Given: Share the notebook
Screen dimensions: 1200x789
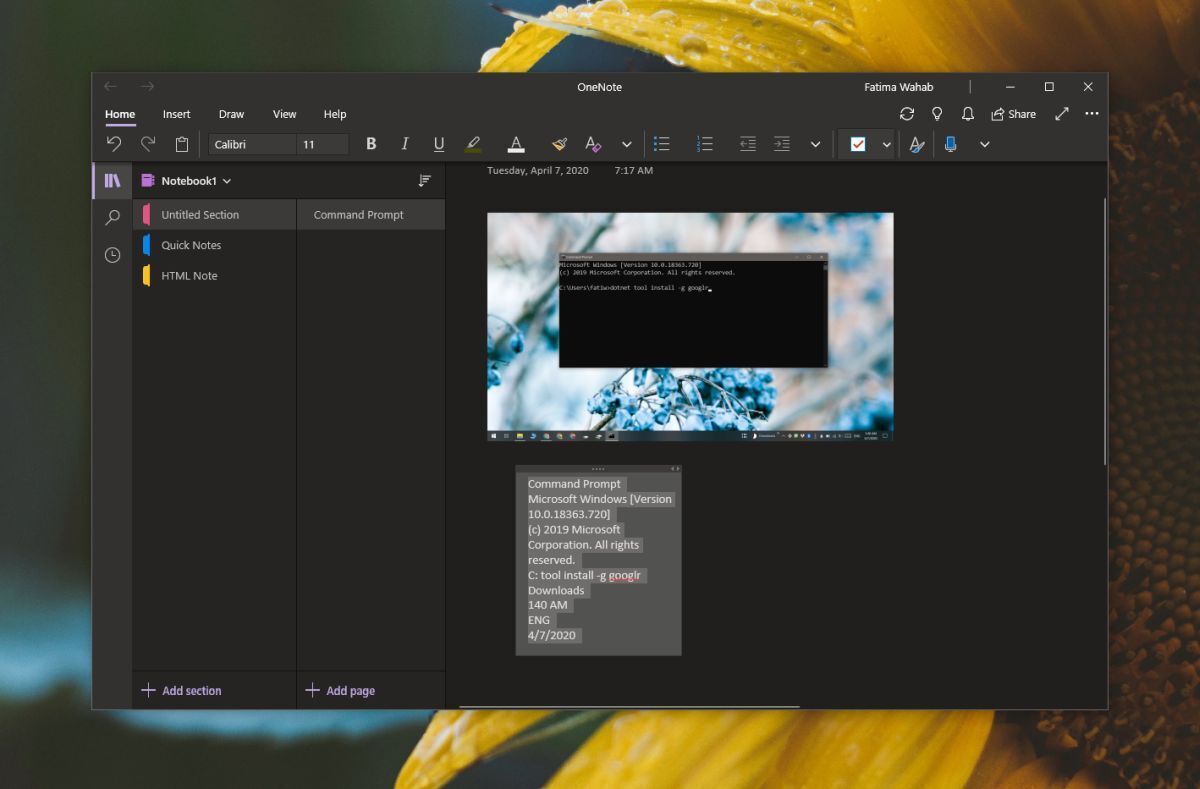Looking at the screenshot, I should pyautogui.click(x=1013, y=114).
